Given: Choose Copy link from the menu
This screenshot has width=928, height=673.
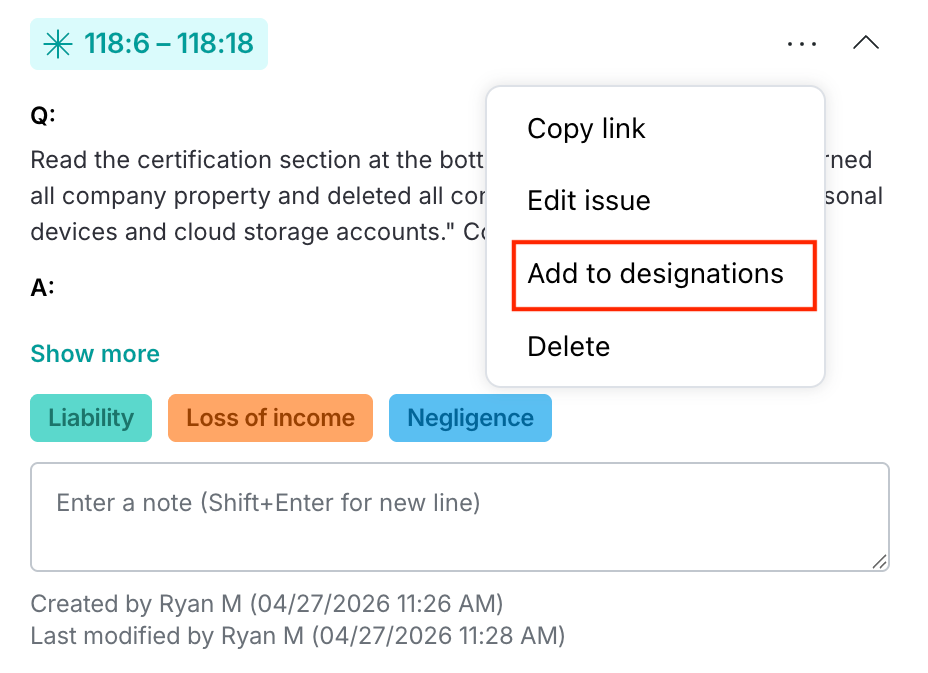Looking at the screenshot, I should coord(586,128).
